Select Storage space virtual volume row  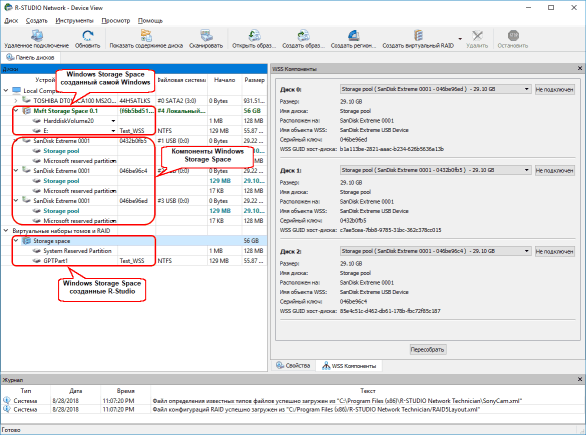pos(135,241)
